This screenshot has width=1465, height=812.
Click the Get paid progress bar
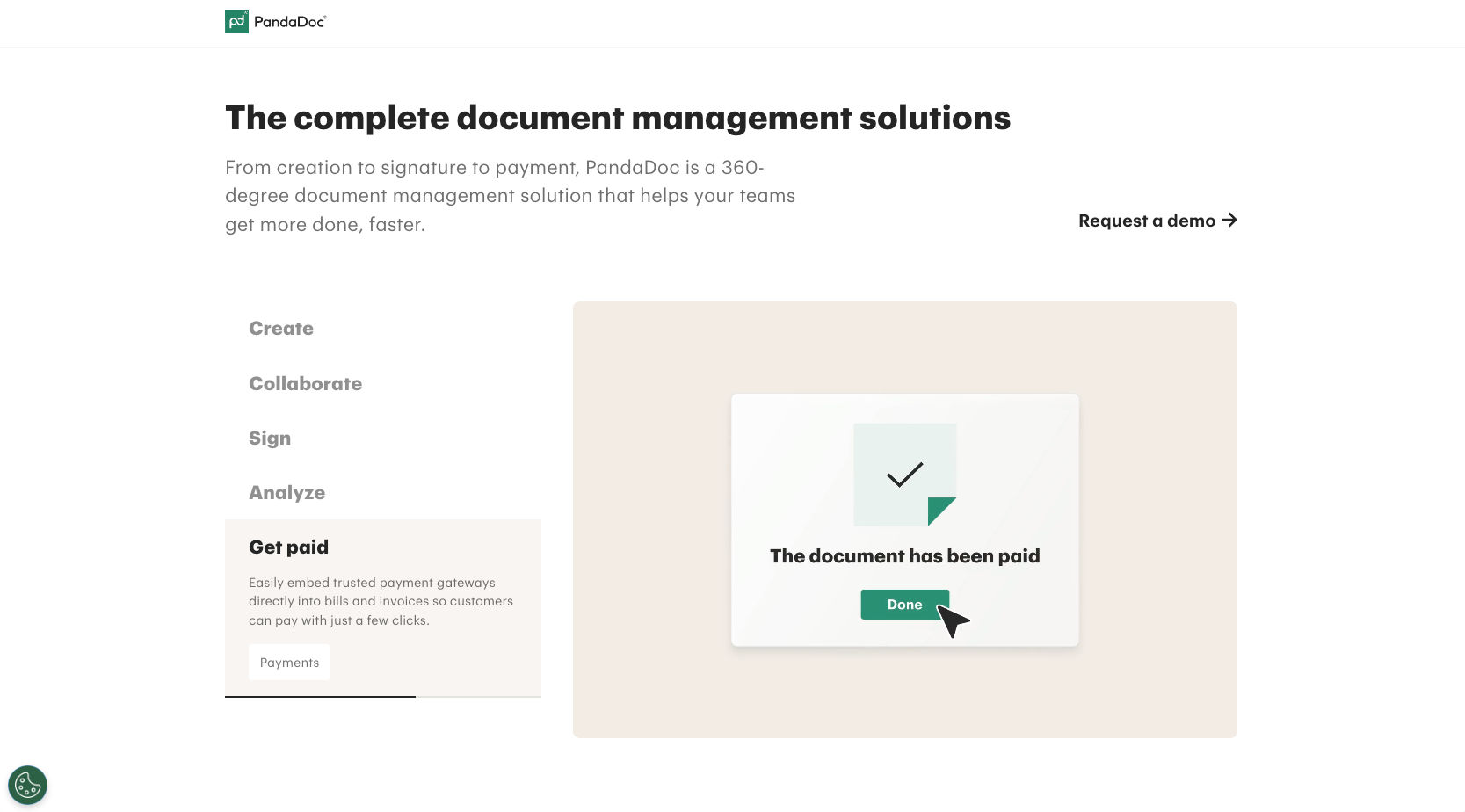pyautogui.click(x=383, y=697)
